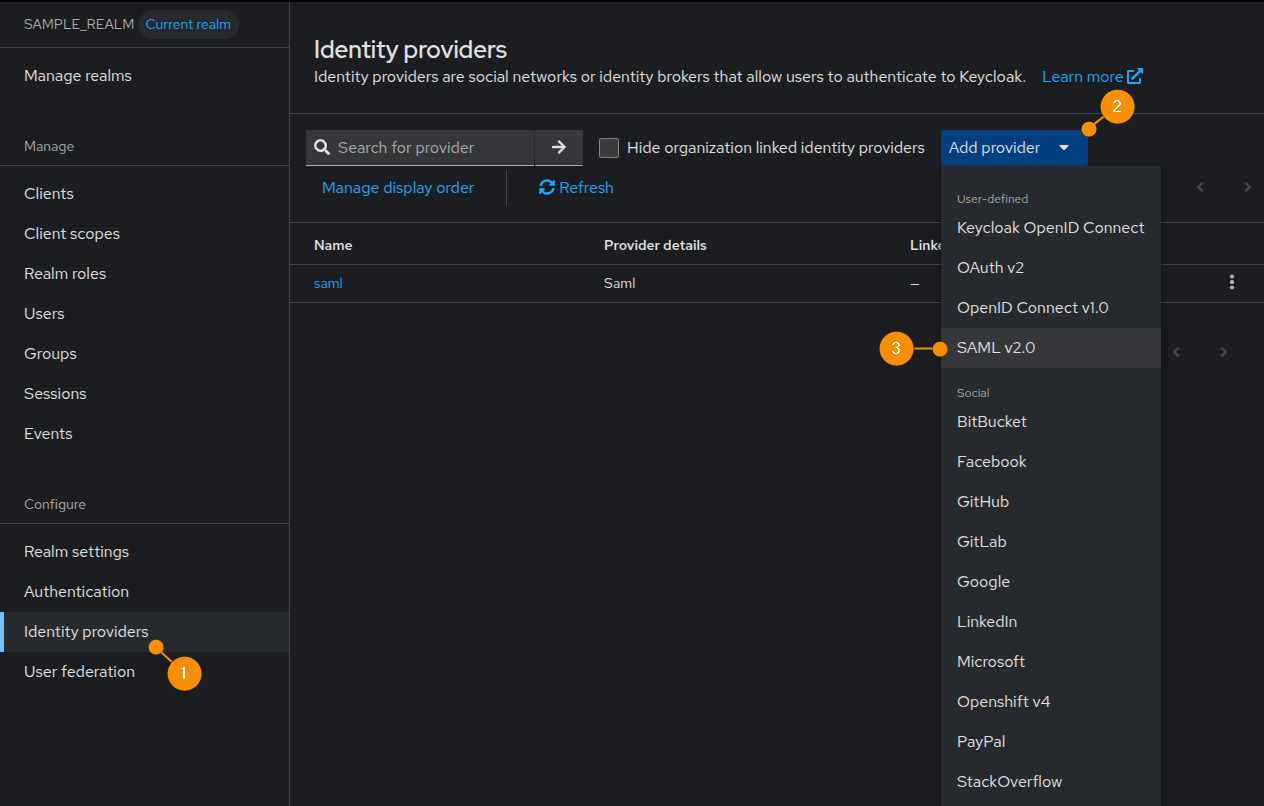Go to next page using top pagination arrow
This screenshot has width=1264, height=806.
click(x=1247, y=187)
